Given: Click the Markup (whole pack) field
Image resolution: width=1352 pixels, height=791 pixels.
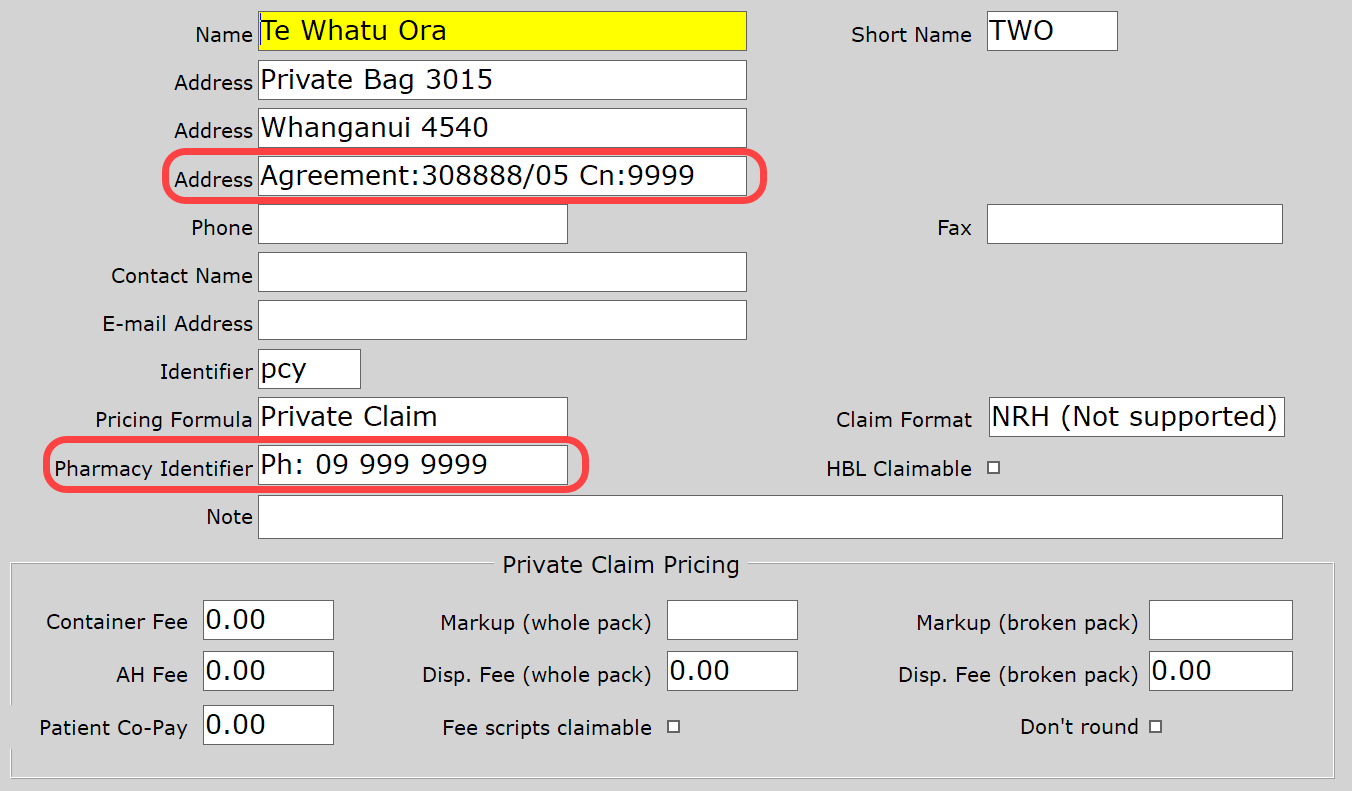Looking at the screenshot, I should coord(732,621).
